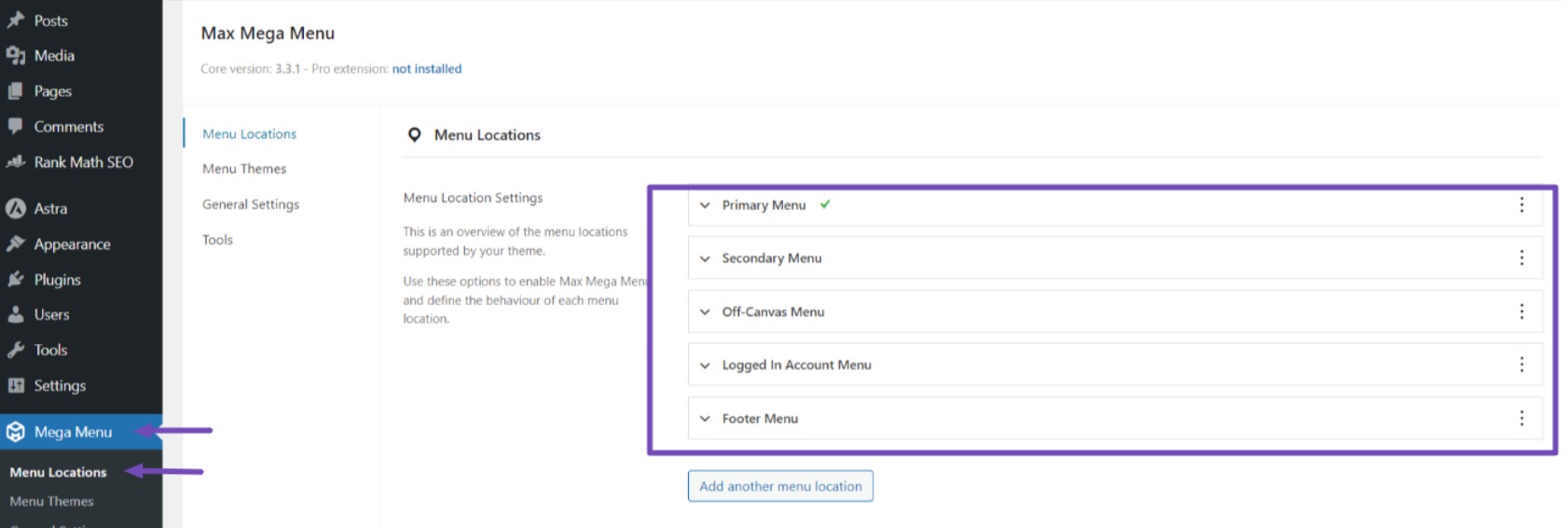Click the Menu Locations section heading
The height and width of the screenshot is (528, 1568).
tap(487, 135)
